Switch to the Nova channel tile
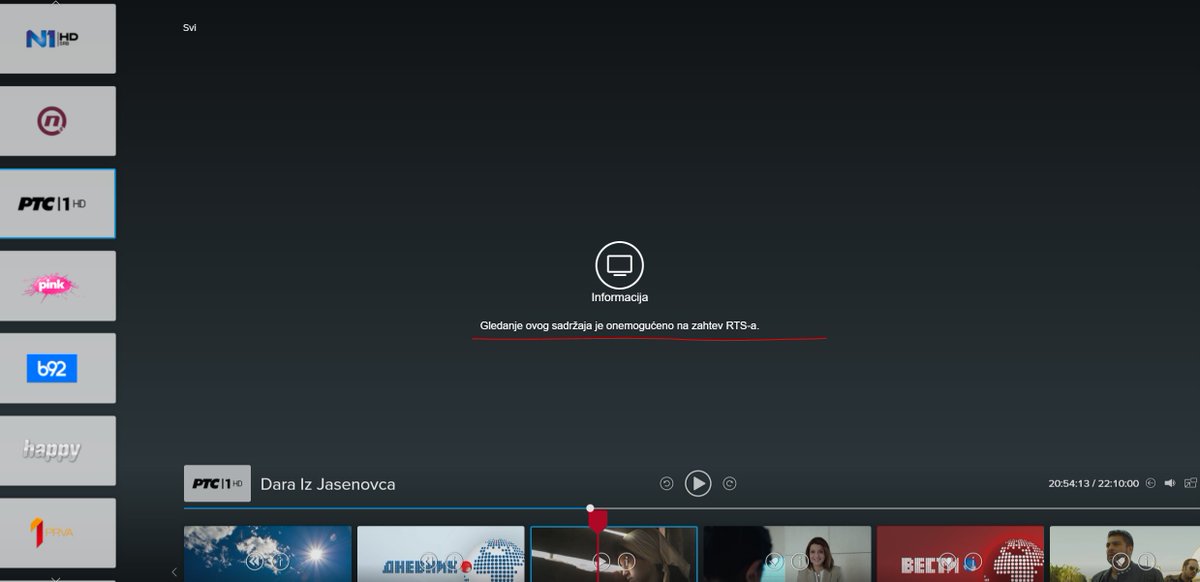The image size is (1200, 582). point(57,121)
